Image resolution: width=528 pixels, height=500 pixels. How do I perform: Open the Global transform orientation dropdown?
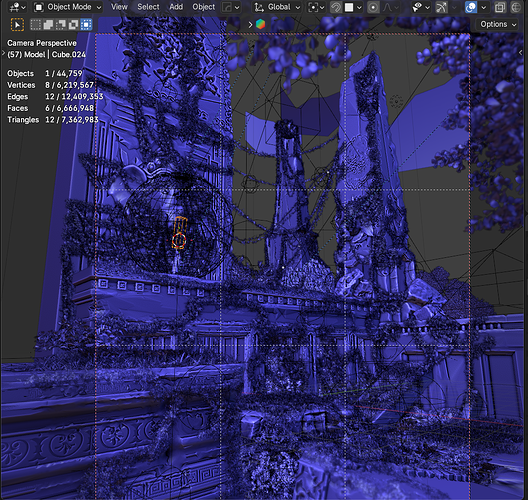click(277, 7)
